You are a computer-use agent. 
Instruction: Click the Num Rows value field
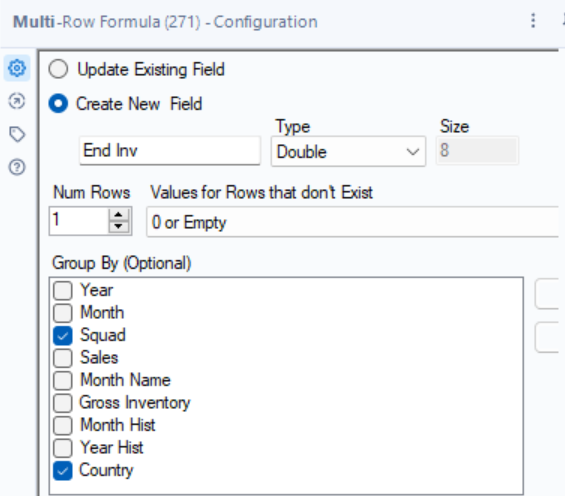[x=79, y=220]
